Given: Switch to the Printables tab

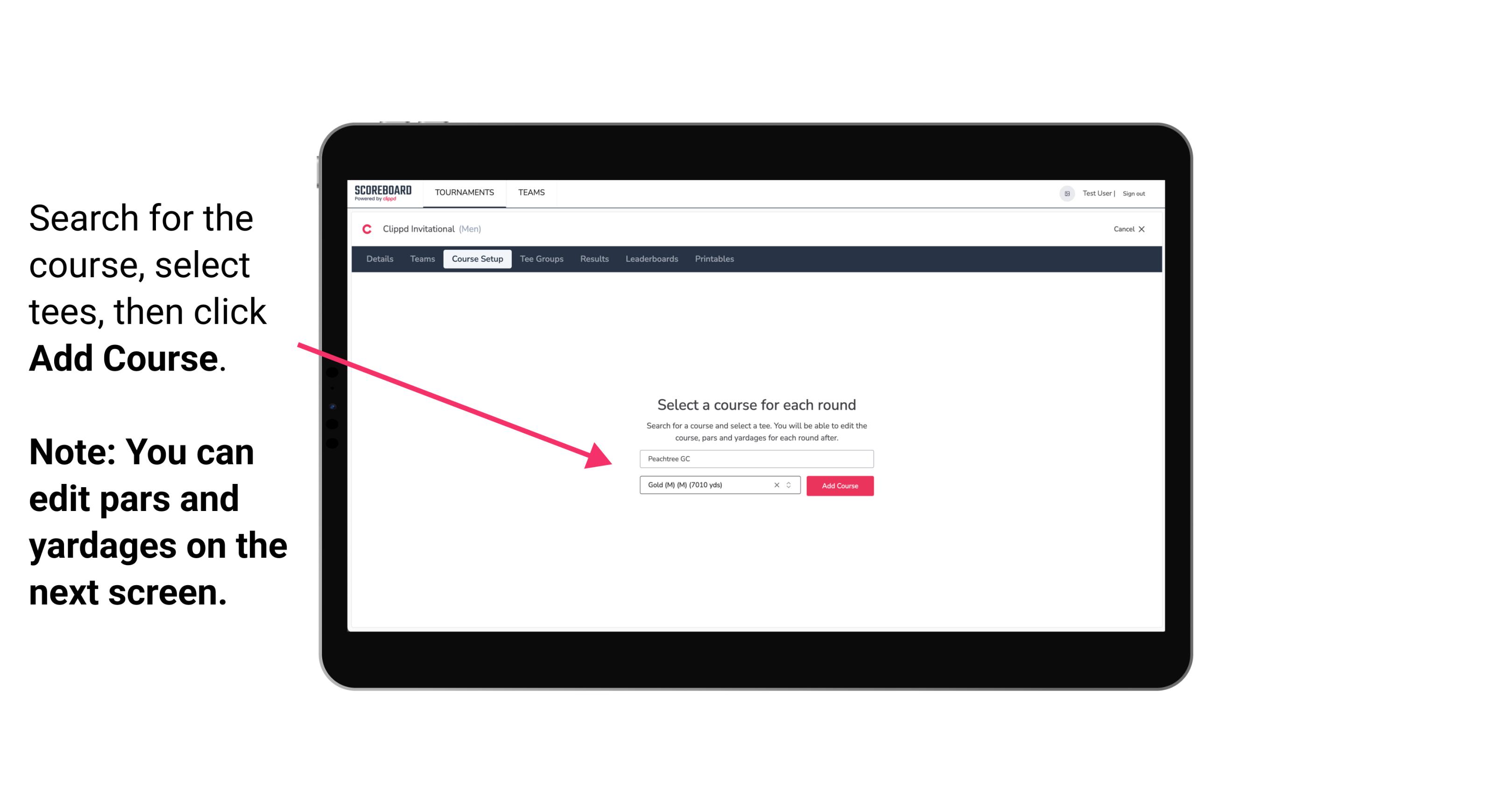Looking at the screenshot, I should pyautogui.click(x=716, y=259).
